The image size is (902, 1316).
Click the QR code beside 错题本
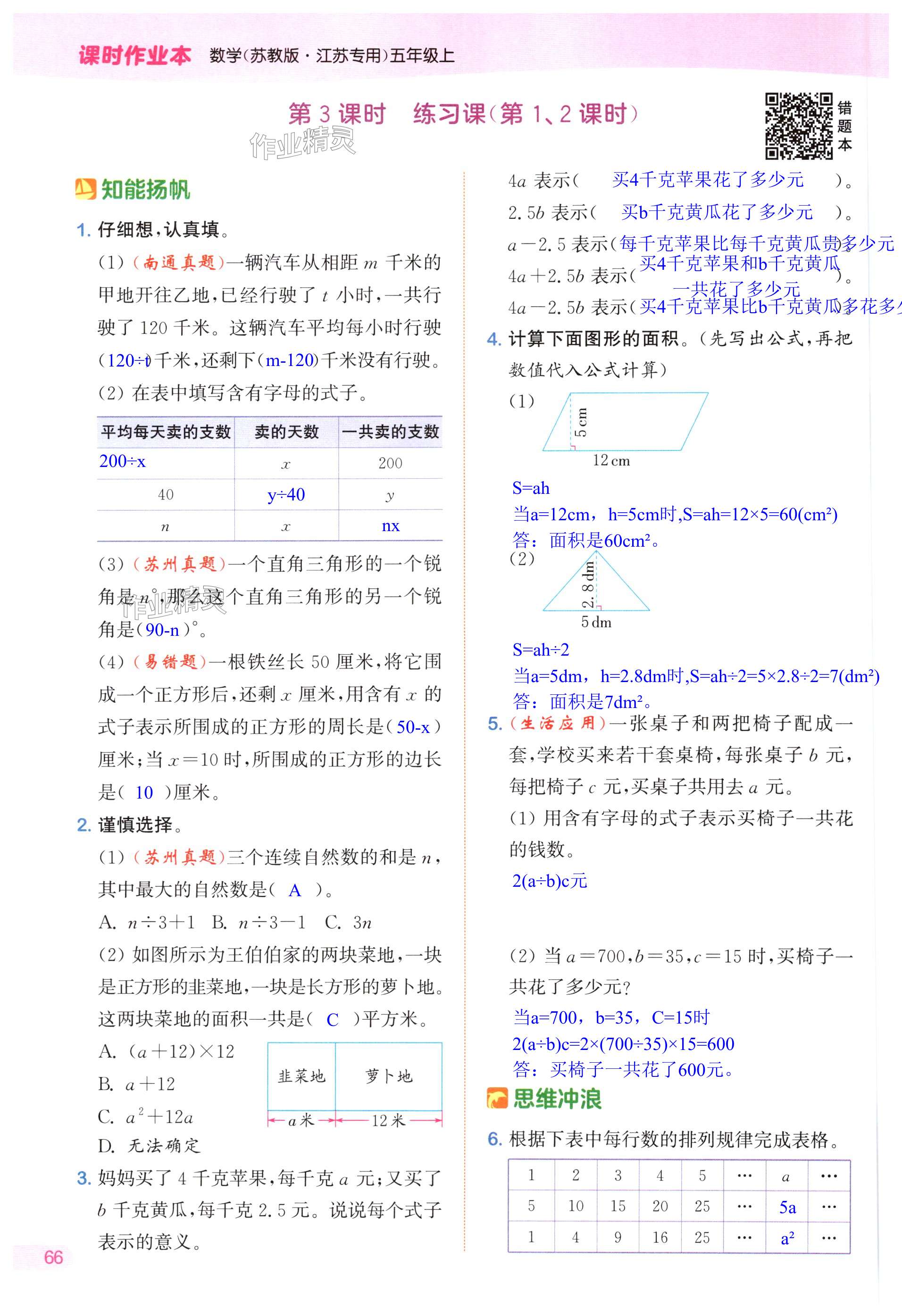point(798,126)
